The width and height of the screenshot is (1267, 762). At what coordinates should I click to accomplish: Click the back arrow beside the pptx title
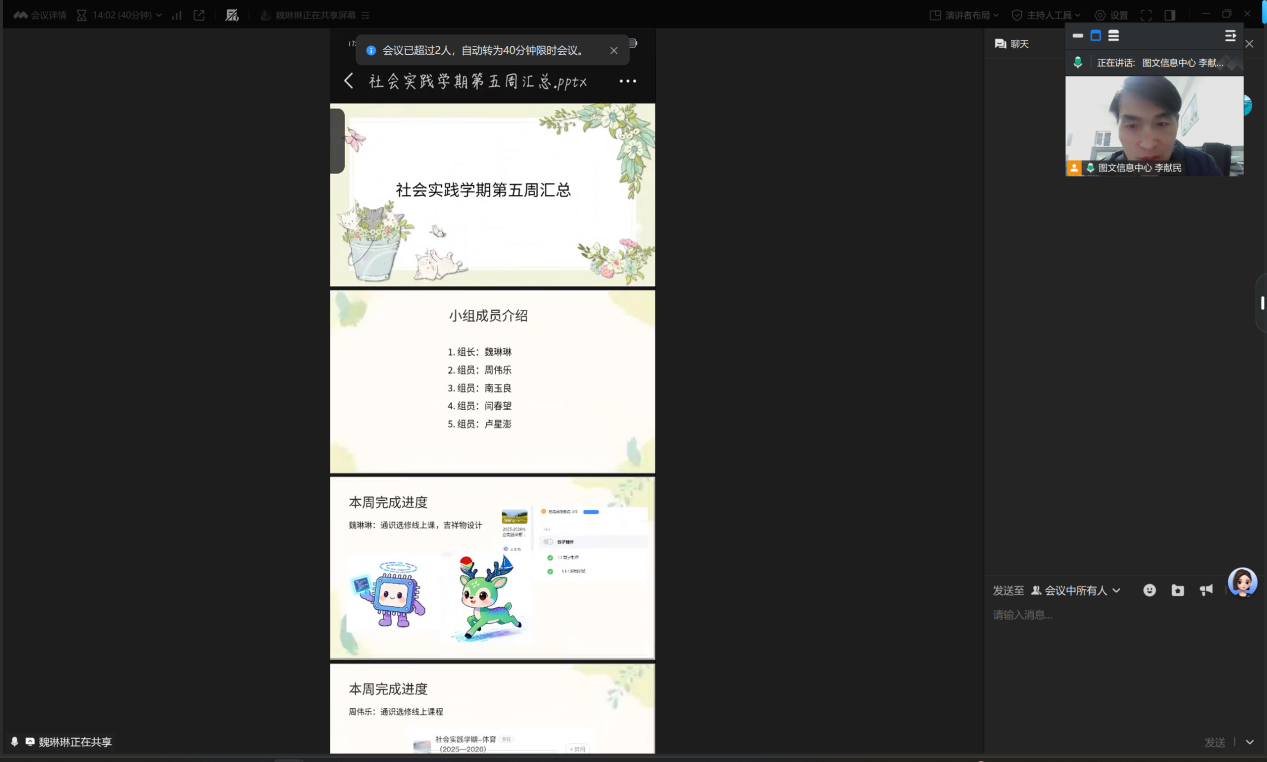pos(349,81)
